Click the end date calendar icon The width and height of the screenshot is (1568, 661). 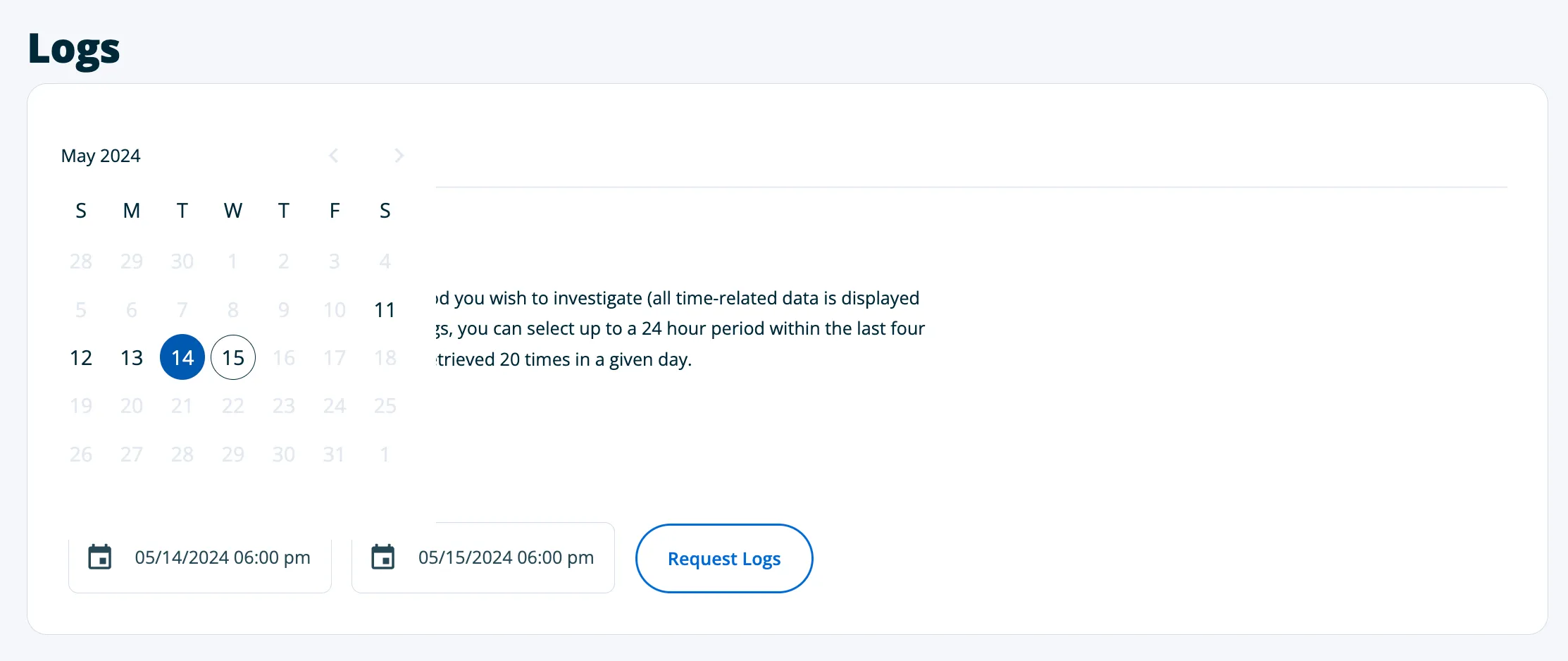[383, 557]
